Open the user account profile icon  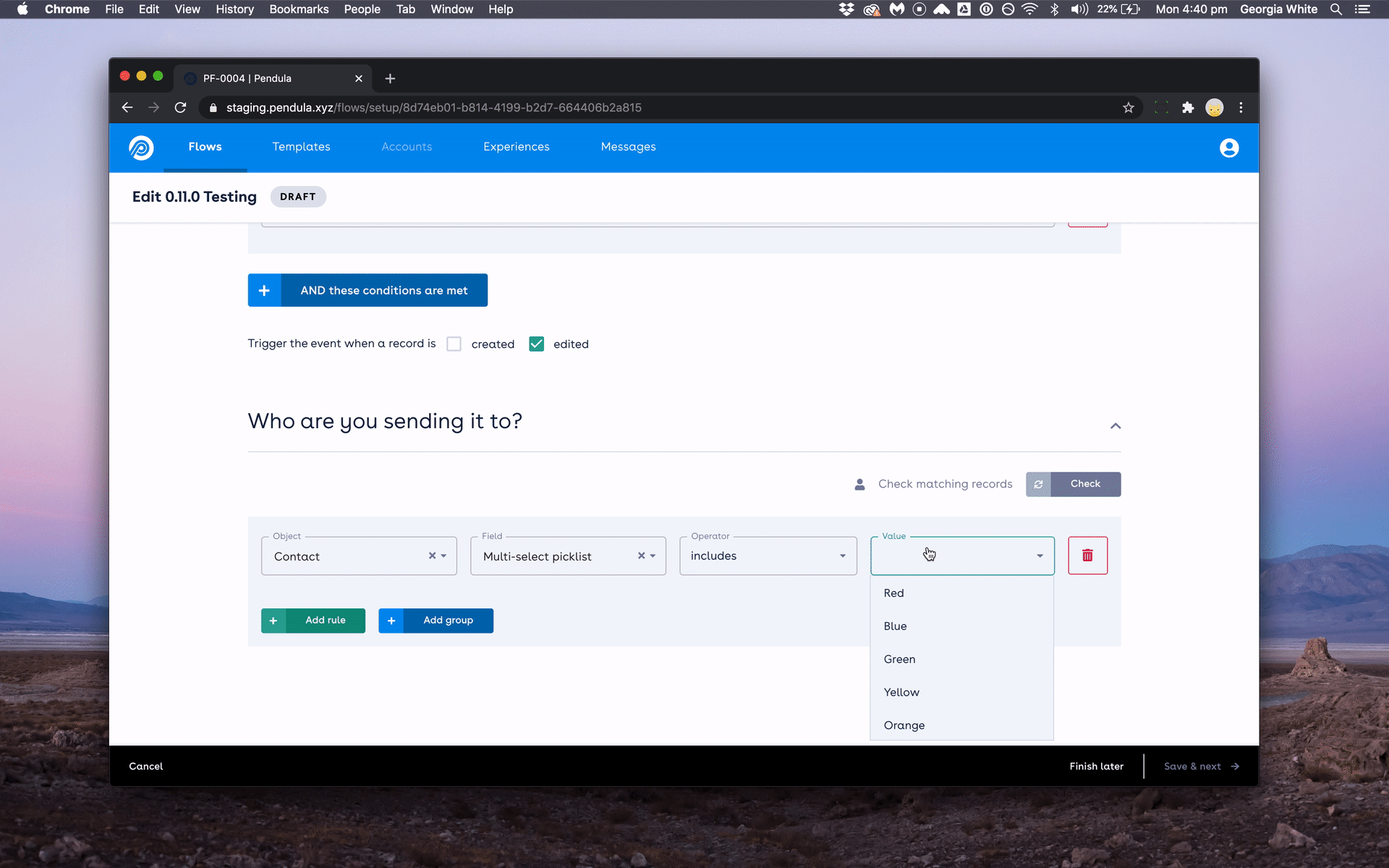click(1228, 148)
